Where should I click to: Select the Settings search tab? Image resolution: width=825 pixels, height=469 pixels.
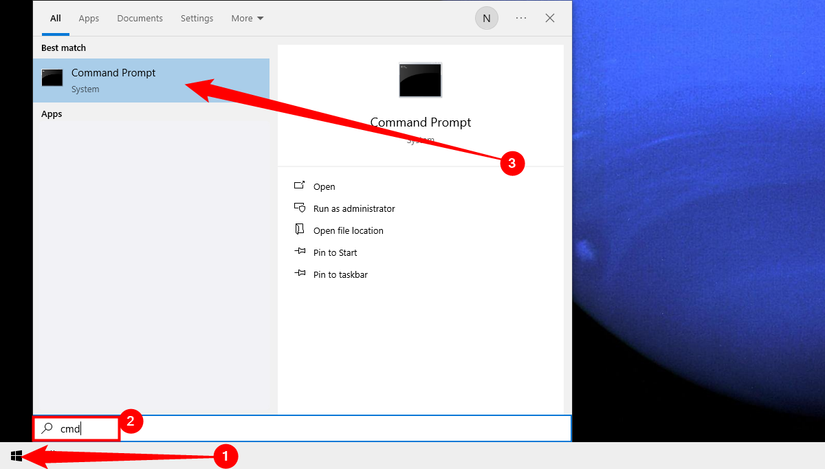197,18
